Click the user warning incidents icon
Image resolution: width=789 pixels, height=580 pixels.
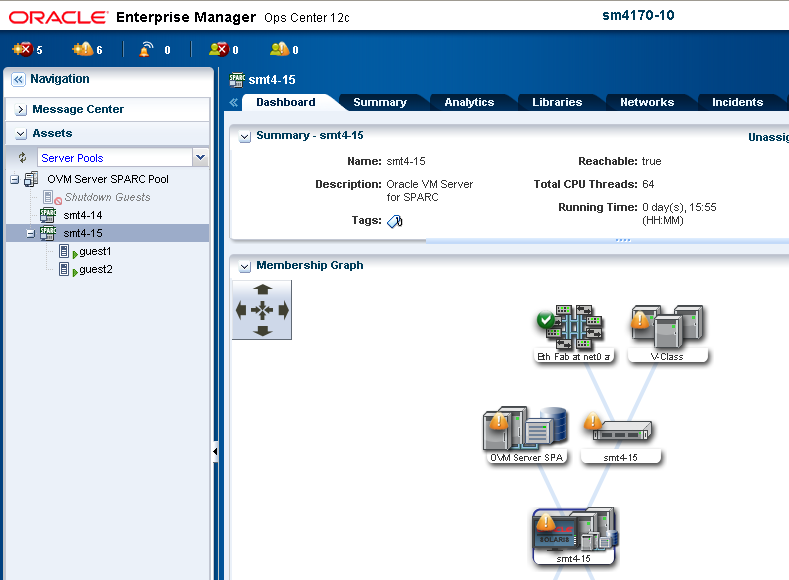(279, 49)
